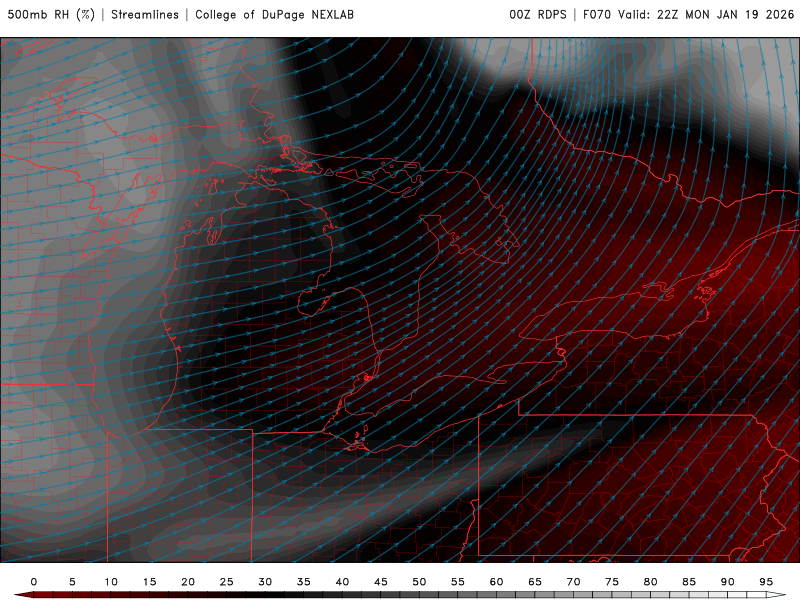
Task: Click the 95 label on the color scale
Action: coord(766,582)
